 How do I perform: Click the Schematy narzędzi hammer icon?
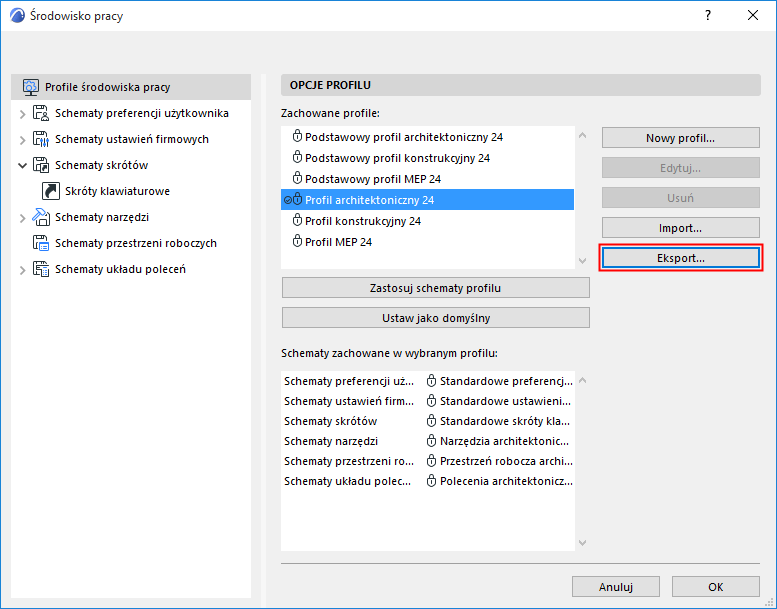[x=41, y=217]
